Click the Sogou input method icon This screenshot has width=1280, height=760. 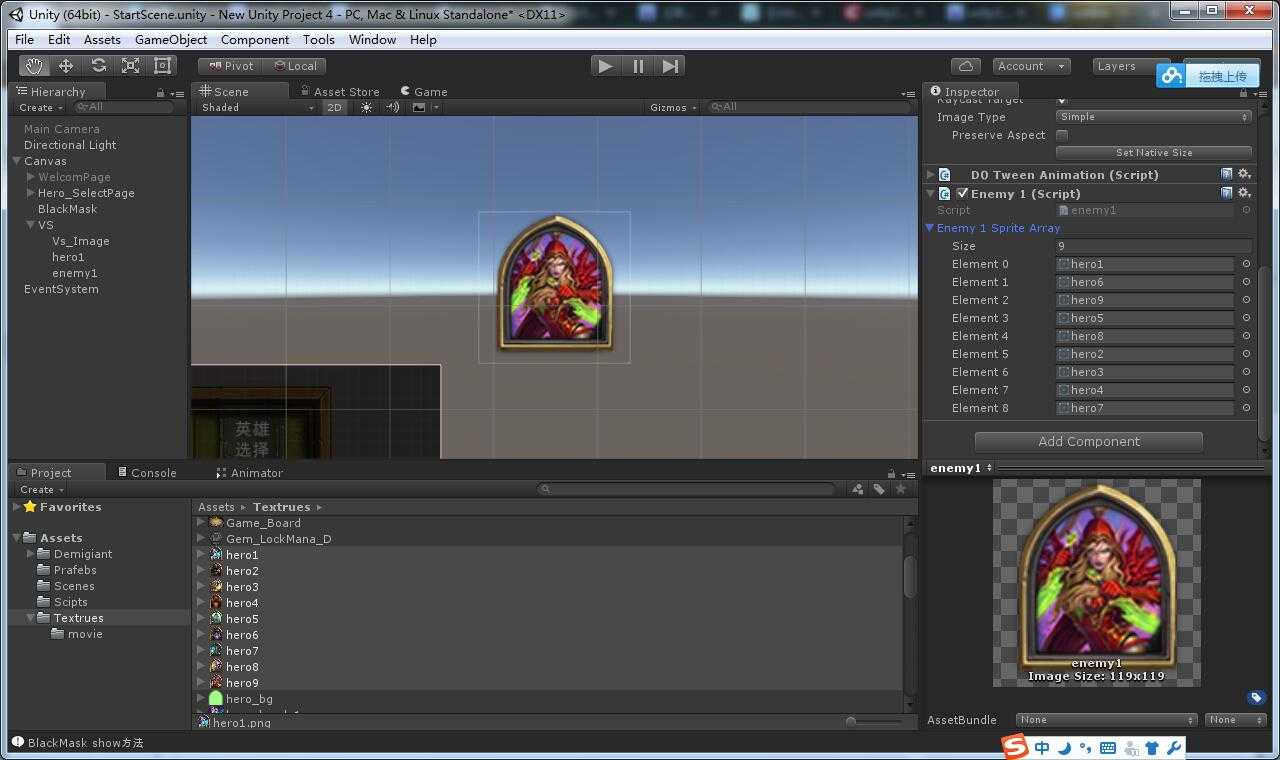click(x=1015, y=747)
